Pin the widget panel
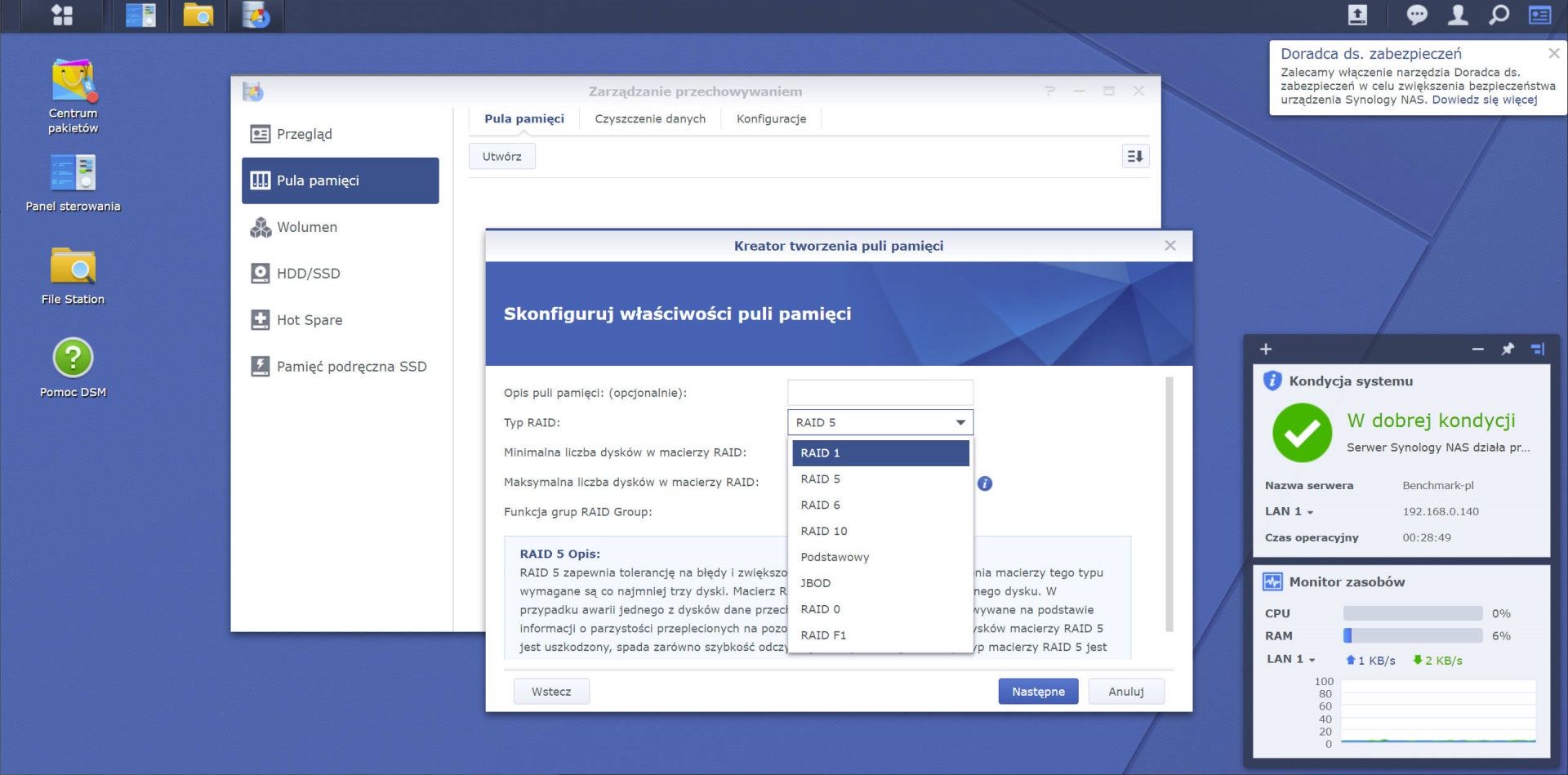 pos(1508,350)
